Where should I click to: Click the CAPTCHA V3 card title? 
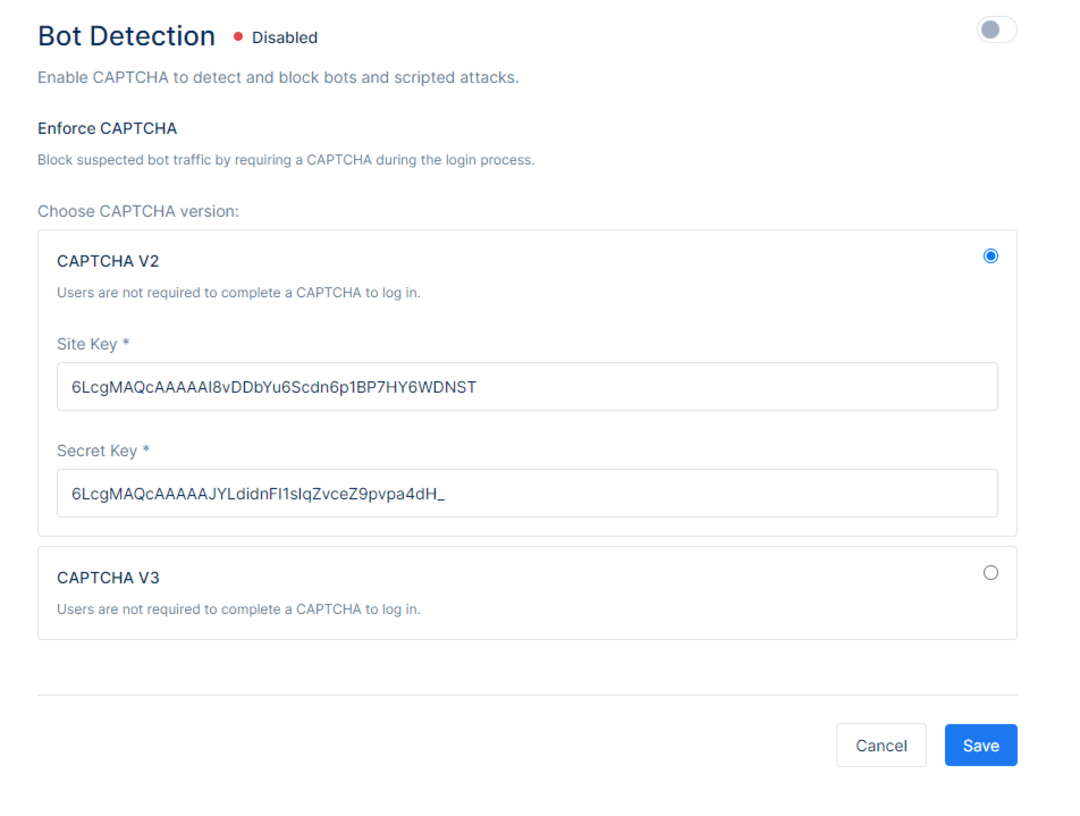coord(108,578)
